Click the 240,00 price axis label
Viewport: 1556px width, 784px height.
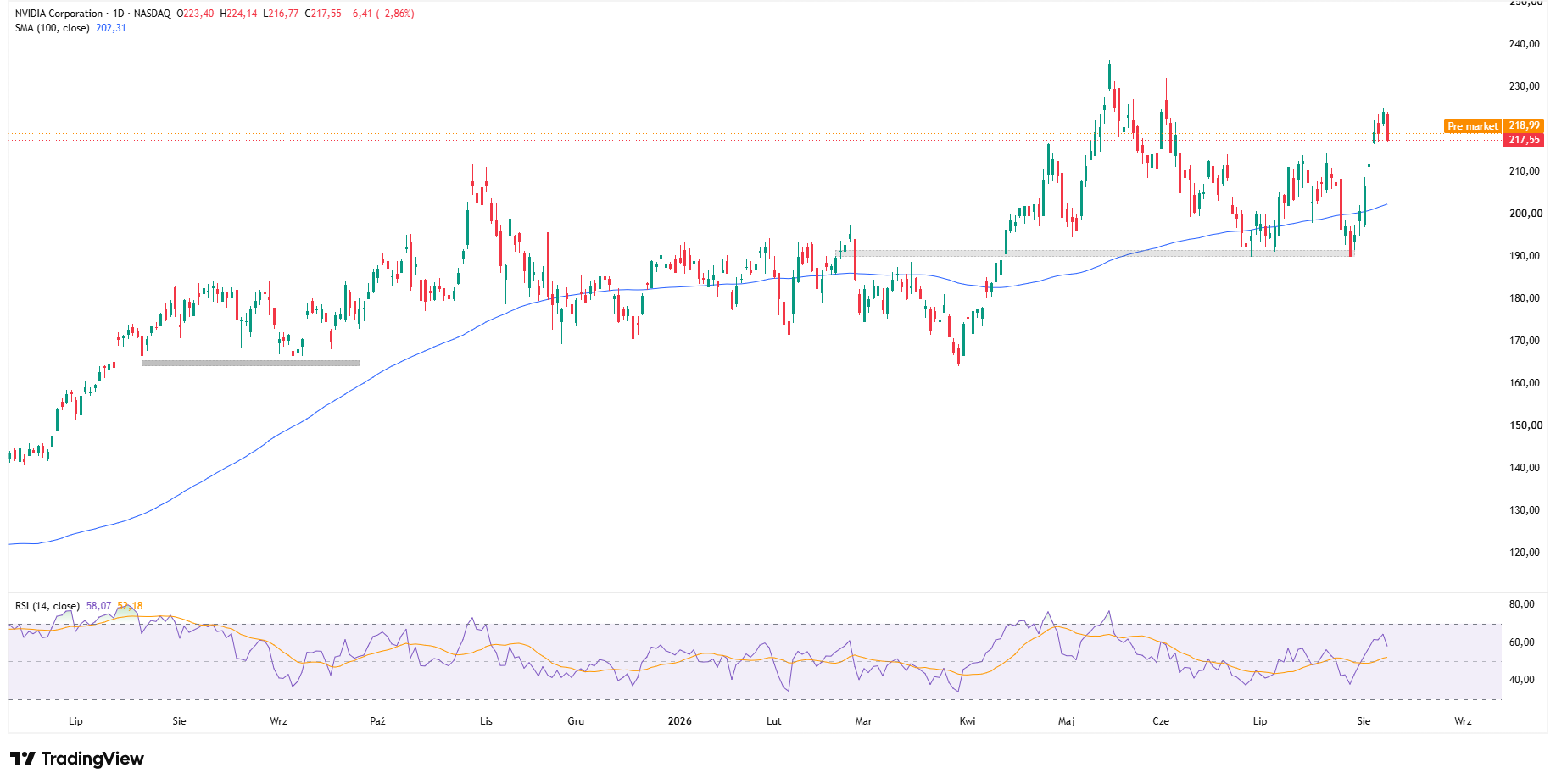pyautogui.click(x=1524, y=44)
